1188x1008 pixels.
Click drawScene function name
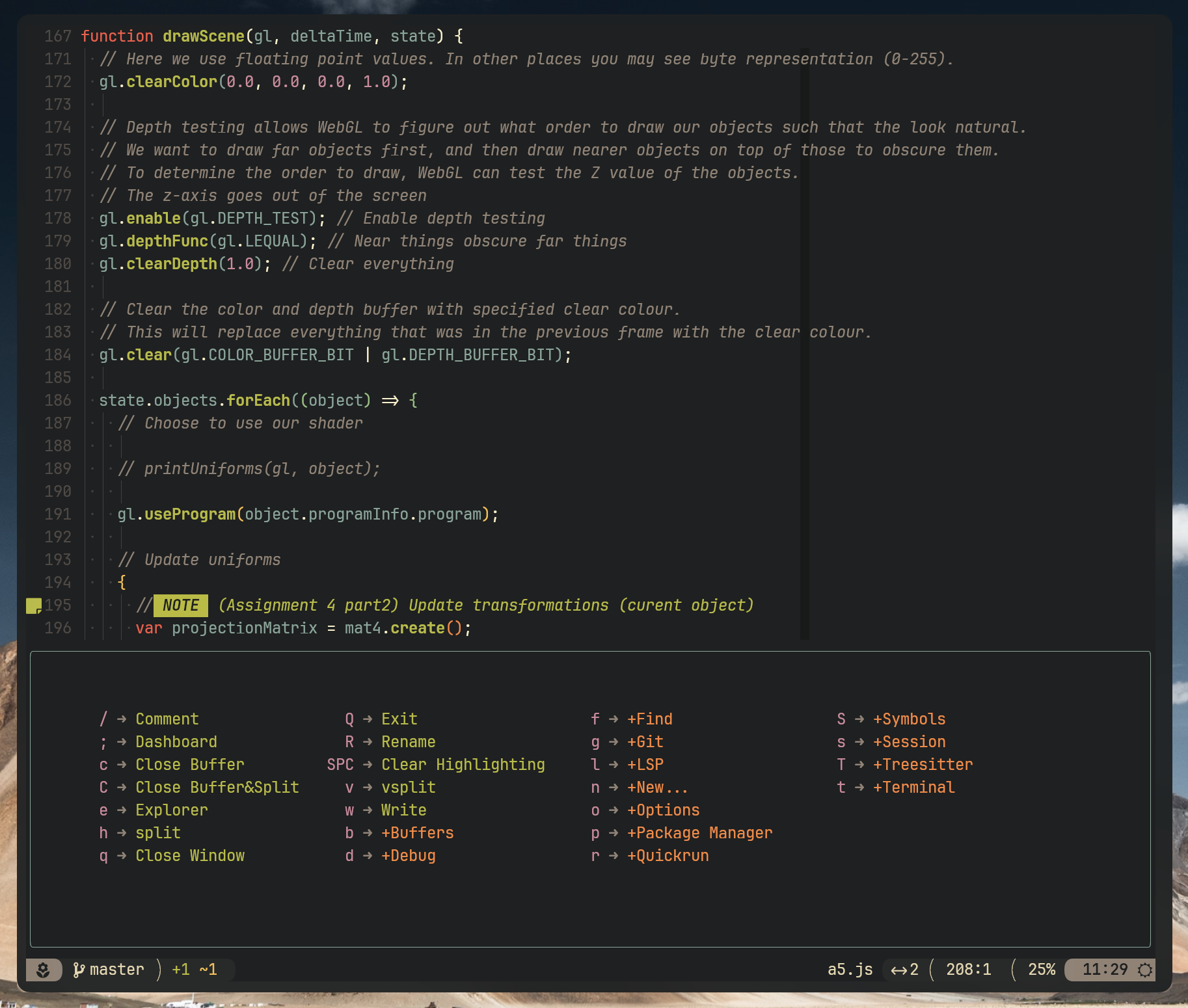pos(204,36)
